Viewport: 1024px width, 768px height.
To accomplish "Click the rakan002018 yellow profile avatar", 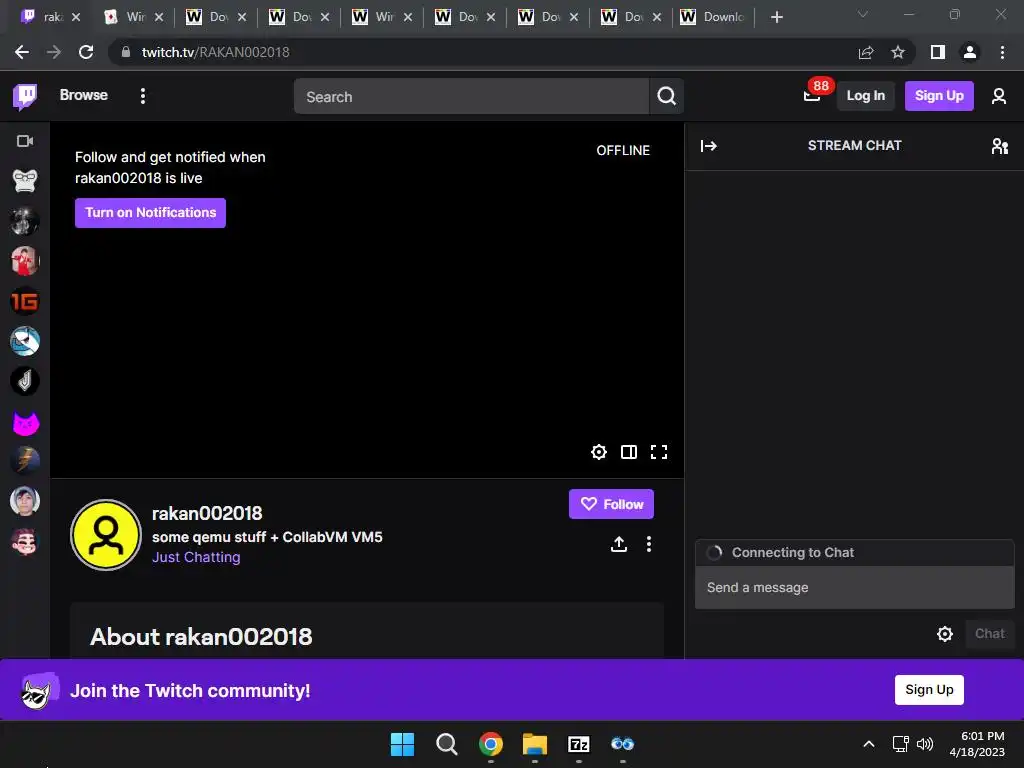I will pyautogui.click(x=106, y=535).
